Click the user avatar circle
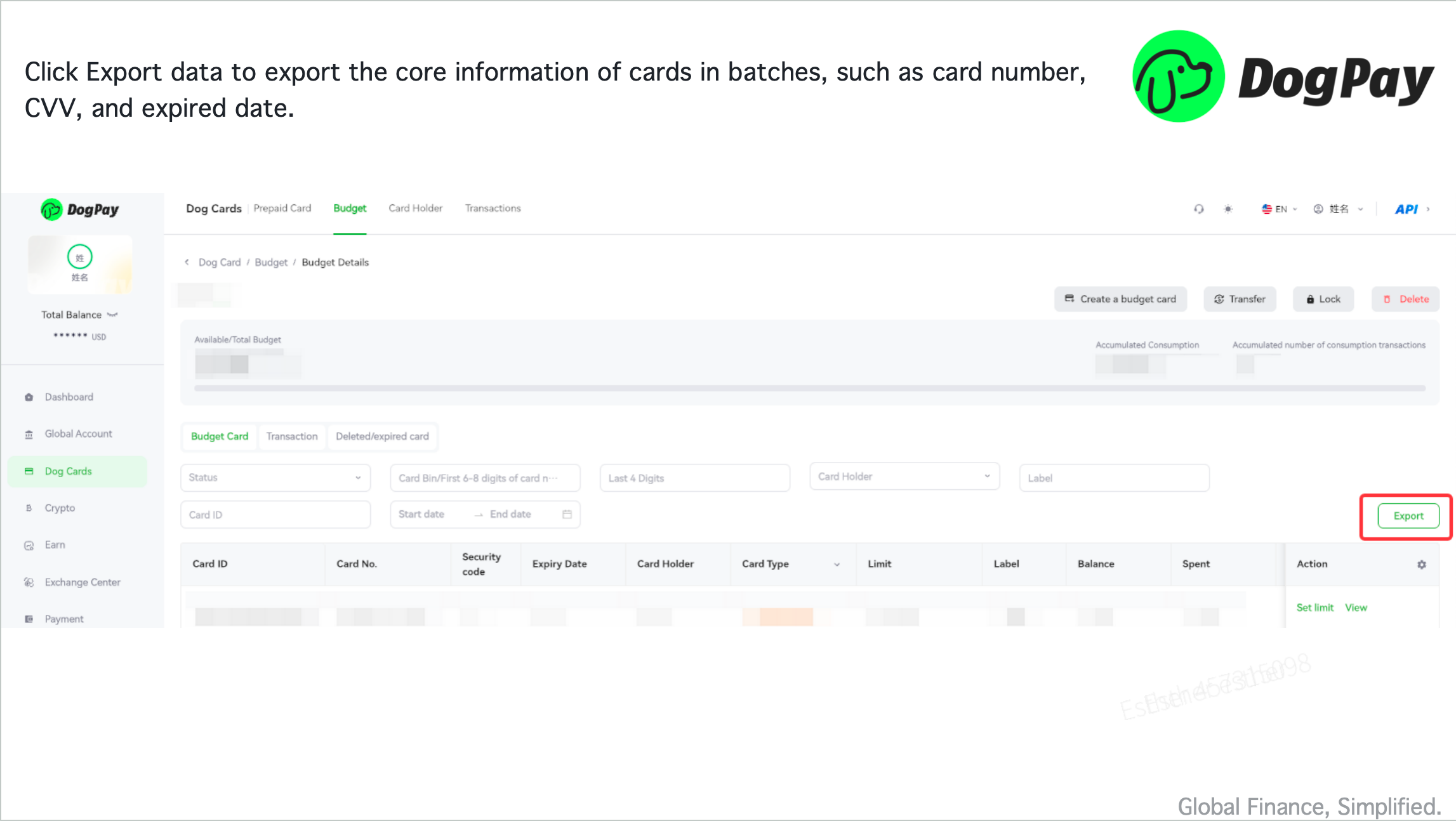 pyautogui.click(x=80, y=257)
